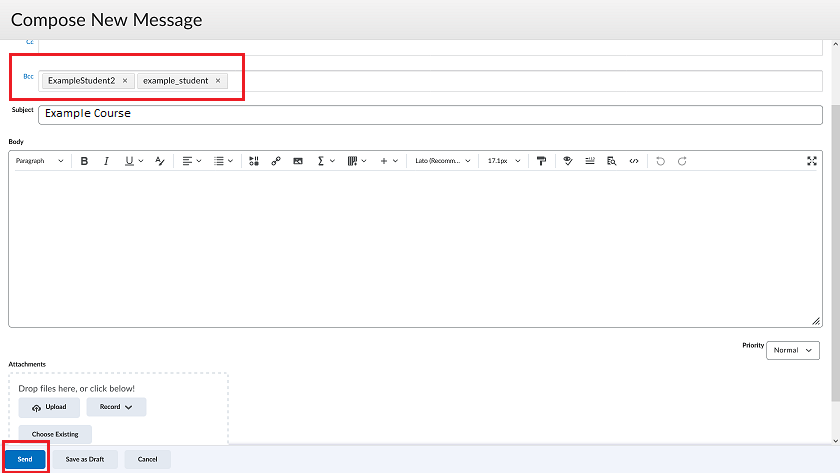Click the Upload attachment button
This screenshot has width=840, height=473.
[49, 407]
